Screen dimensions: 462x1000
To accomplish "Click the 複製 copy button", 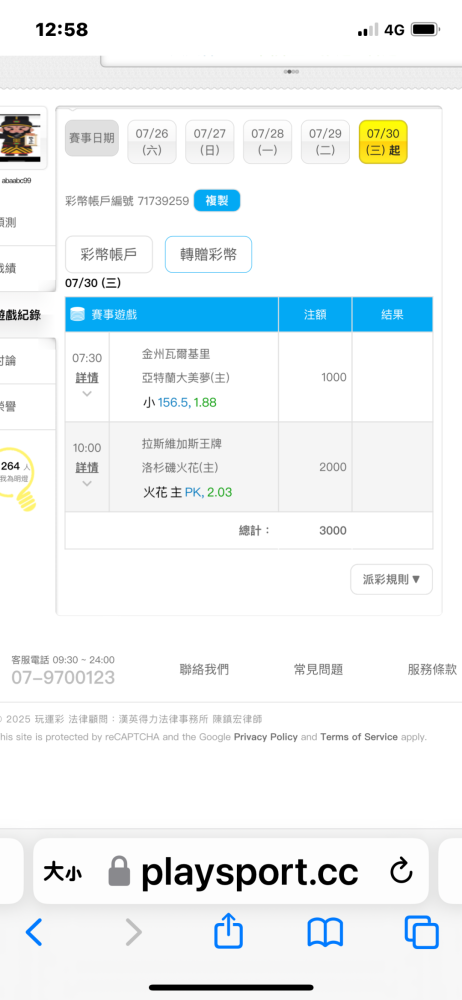I will (x=217, y=201).
